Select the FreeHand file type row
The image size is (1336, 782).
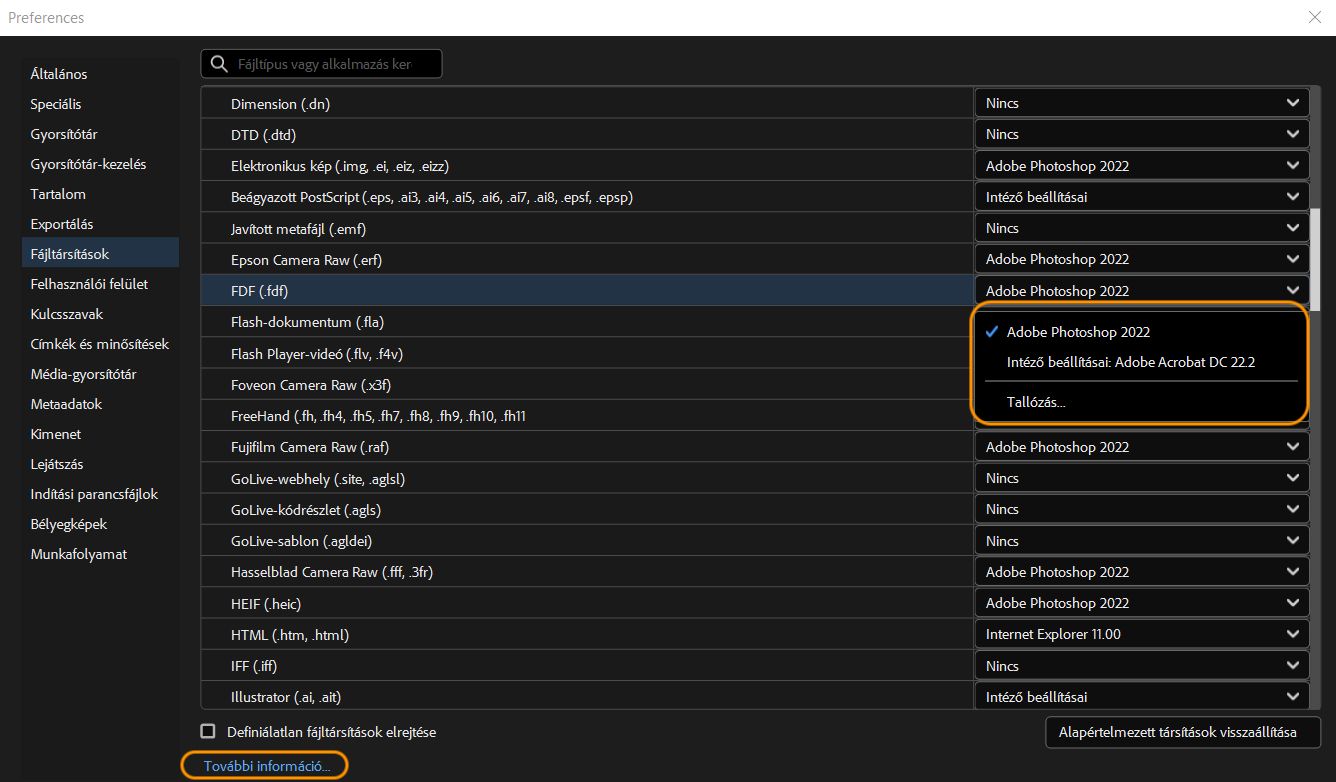click(x=588, y=416)
